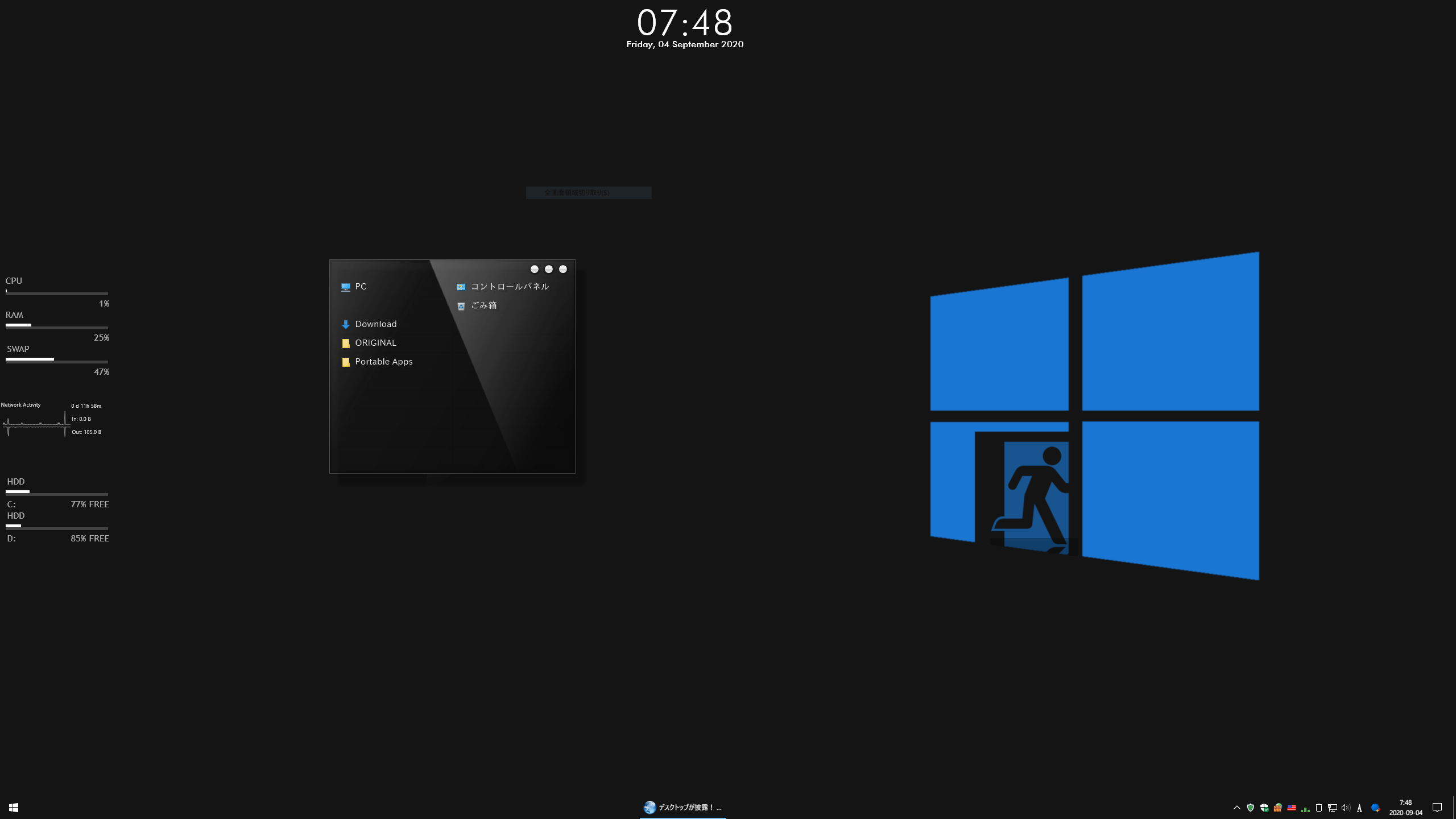
Task: Click the CPU usage meter bar
Action: (57, 293)
